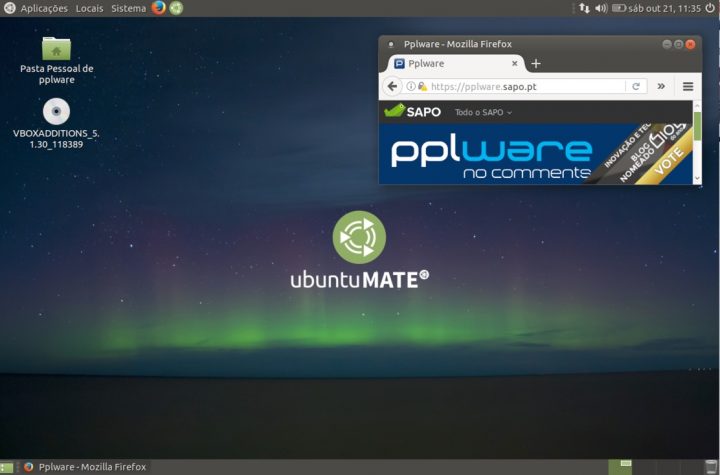The image size is (720, 475).
Task: Toggle show desktop in bottom panel
Action: 8,467
